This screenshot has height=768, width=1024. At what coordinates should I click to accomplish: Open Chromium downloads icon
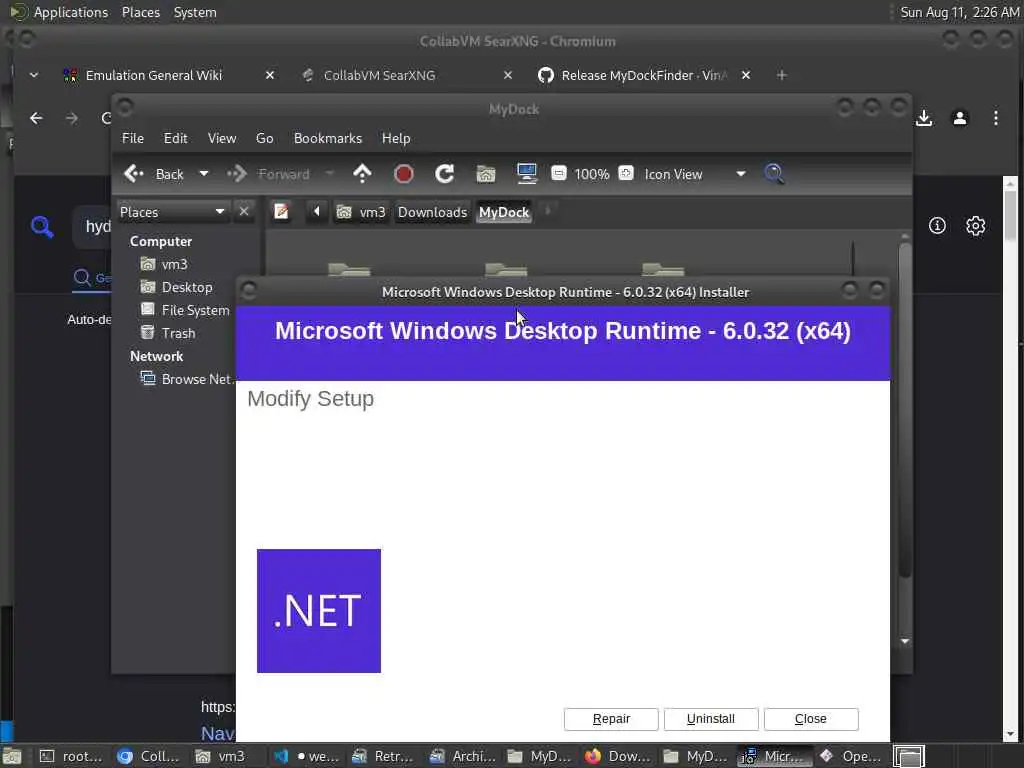(x=923, y=118)
